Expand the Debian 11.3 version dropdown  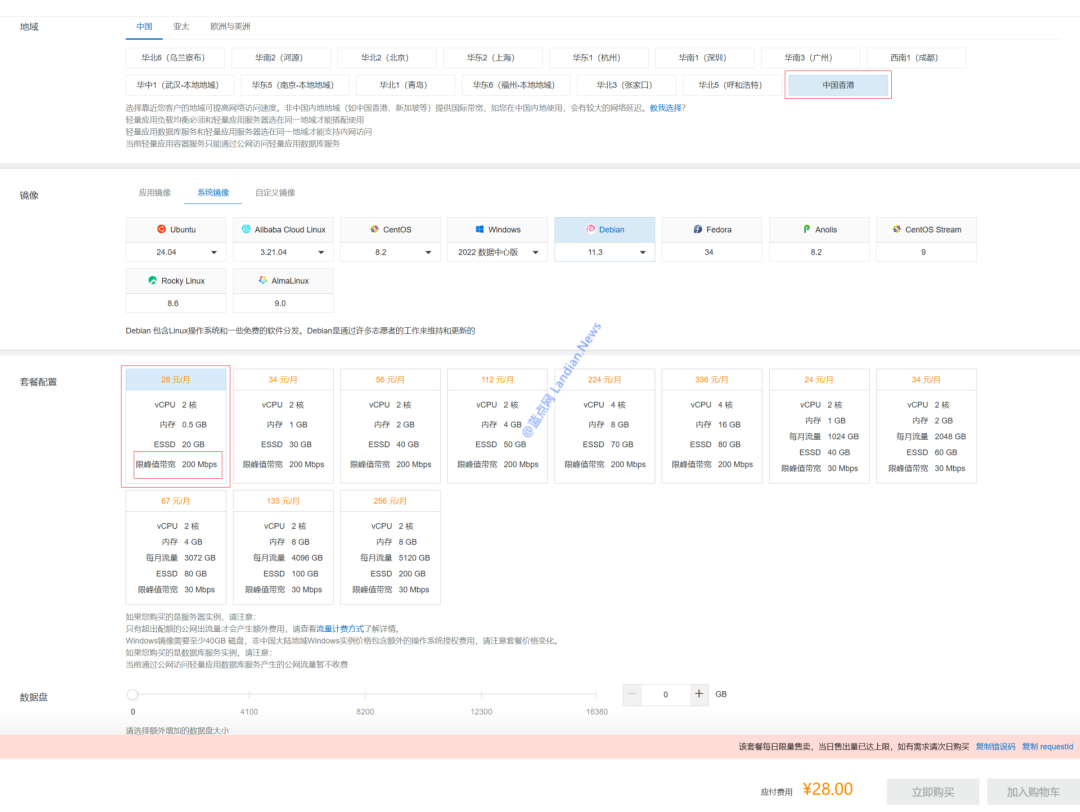click(x=642, y=253)
